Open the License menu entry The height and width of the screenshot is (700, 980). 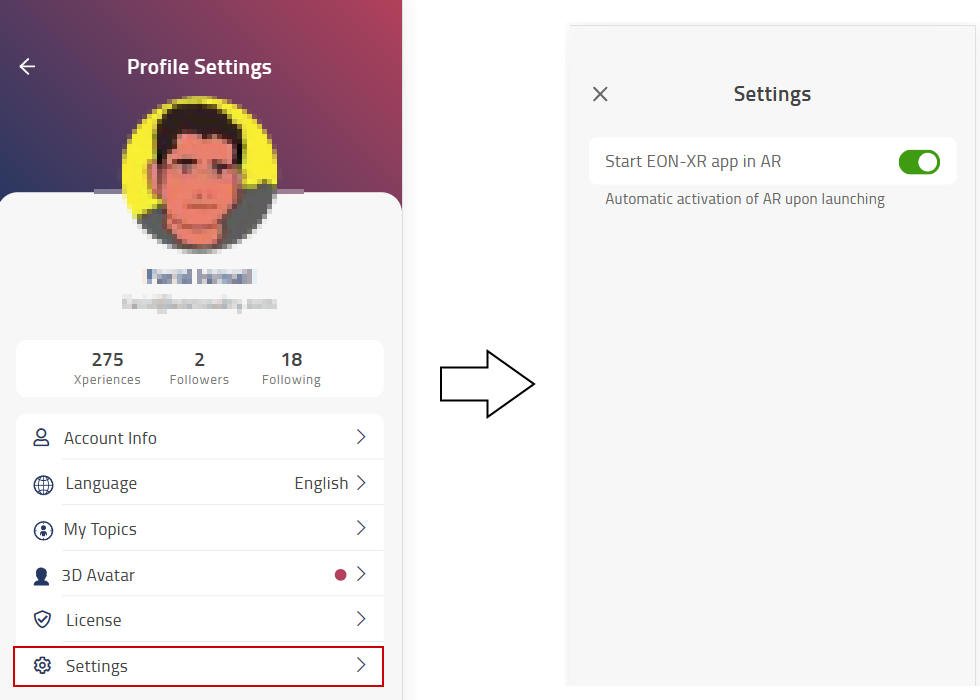point(94,620)
